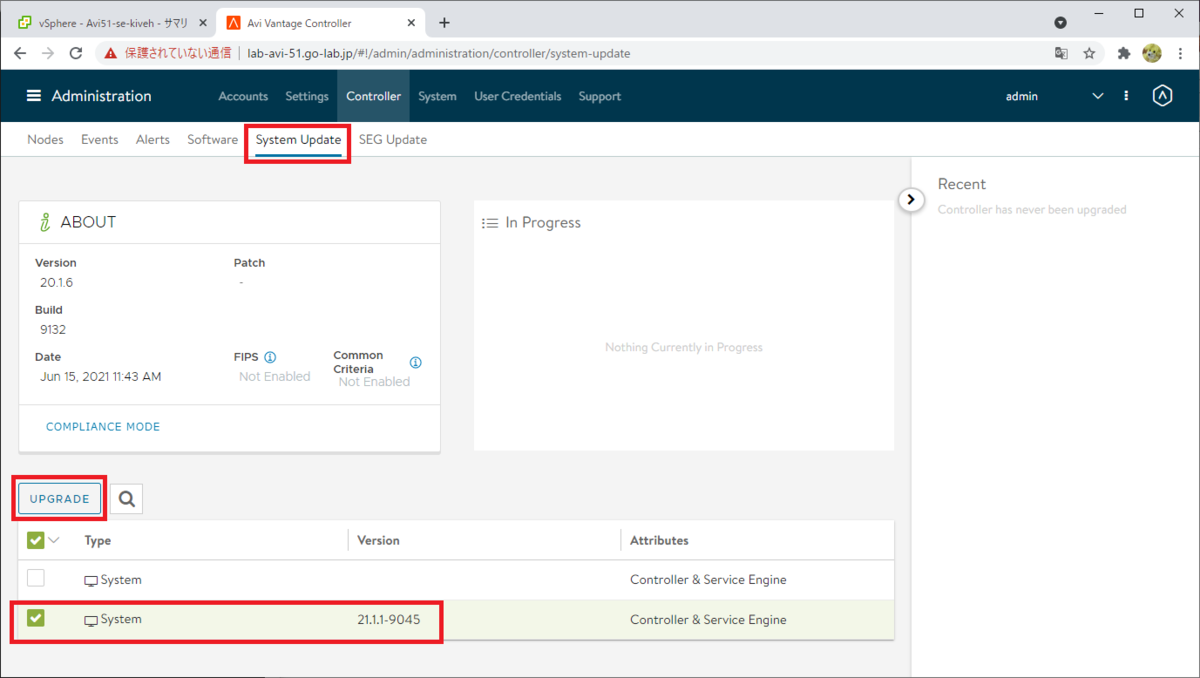Open the vertical three-dot options menu
The height and width of the screenshot is (678, 1200).
[x=1127, y=96]
